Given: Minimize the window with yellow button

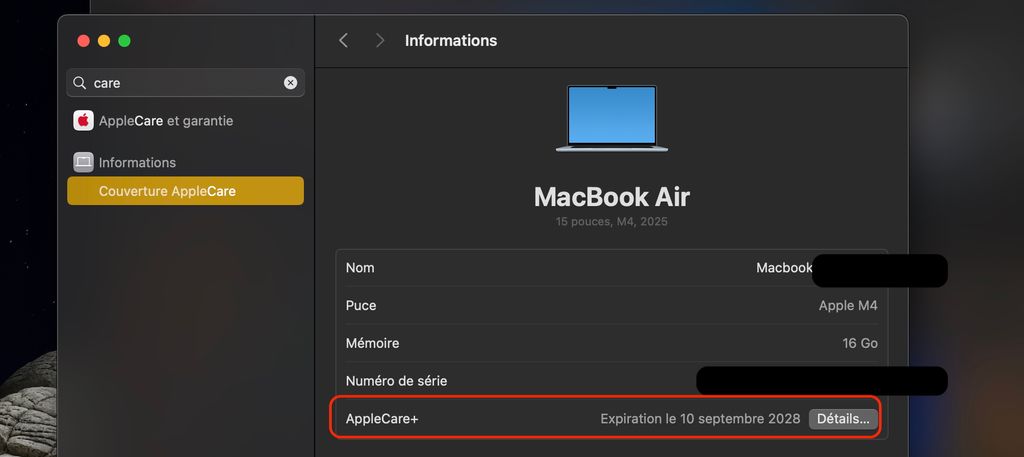Looking at the screenshot, I should coord(104,41).
